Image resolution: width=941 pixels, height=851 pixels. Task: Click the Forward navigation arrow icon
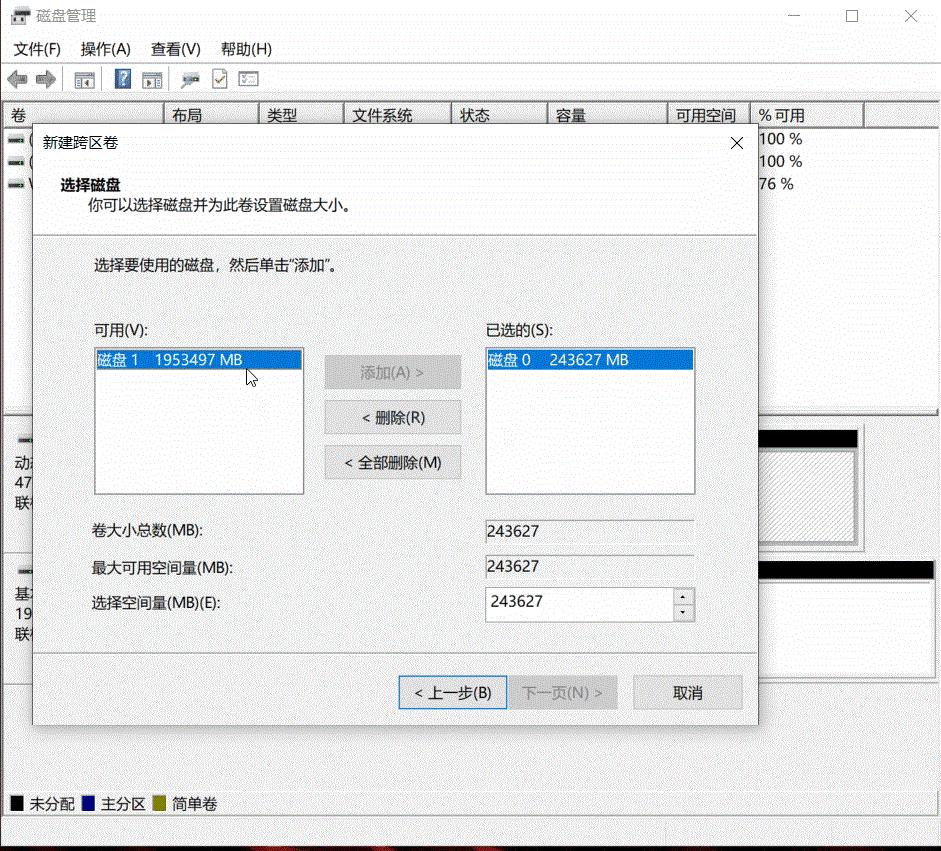pos(44,79)
